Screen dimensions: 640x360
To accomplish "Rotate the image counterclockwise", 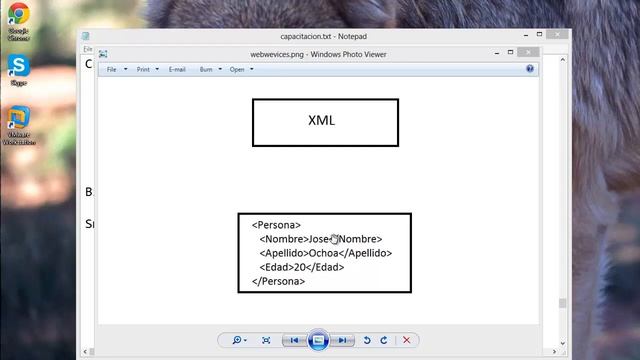I will click(367, 340).
